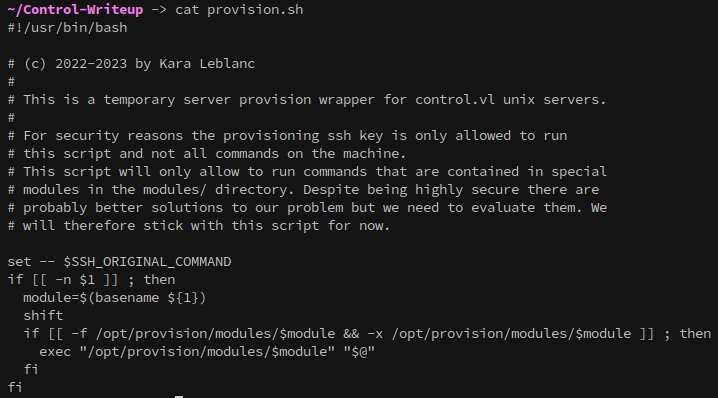Click the ~/Control-Writeup prompt path
This screenshot has height=398, width=718.
click(76, 10)
